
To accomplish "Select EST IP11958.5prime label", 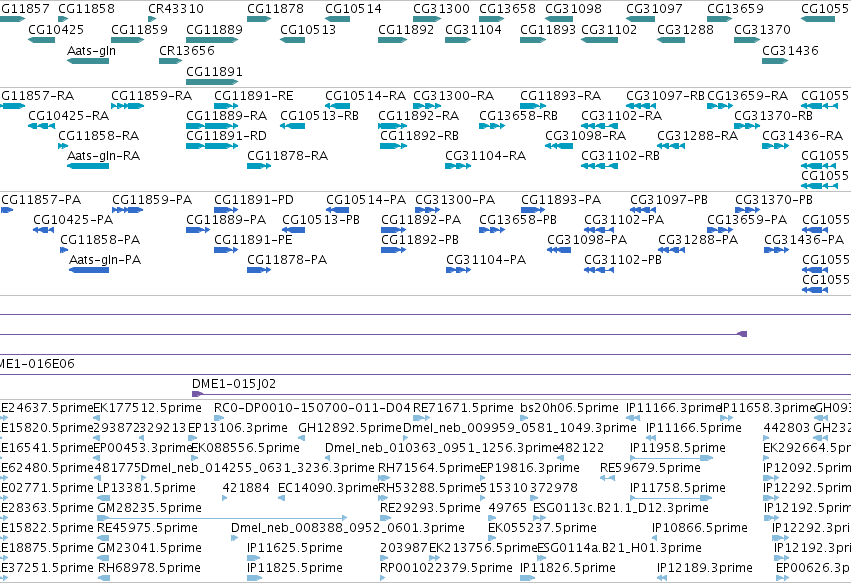I will pyautogui.click(x=677, y=448).
